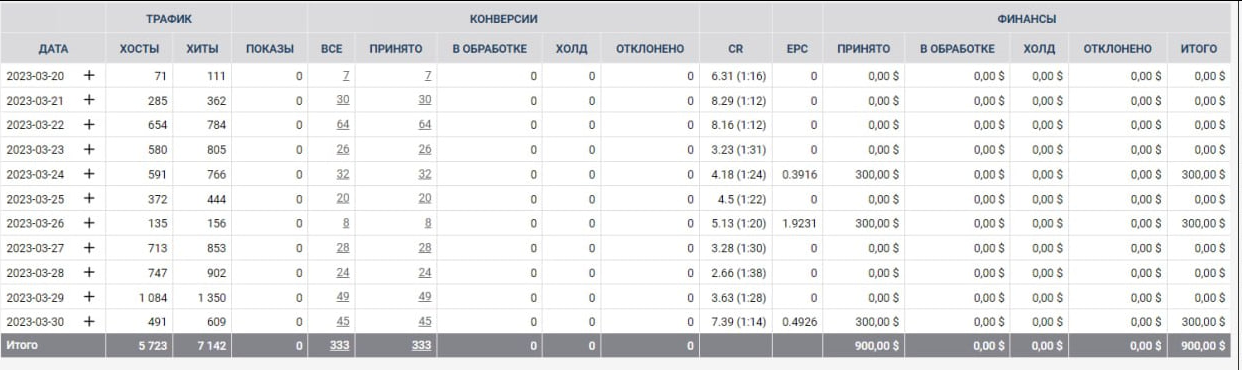This screenshot has height=370, width=1242.
Task: Click the CR column header
Action: tap(736, 49)
